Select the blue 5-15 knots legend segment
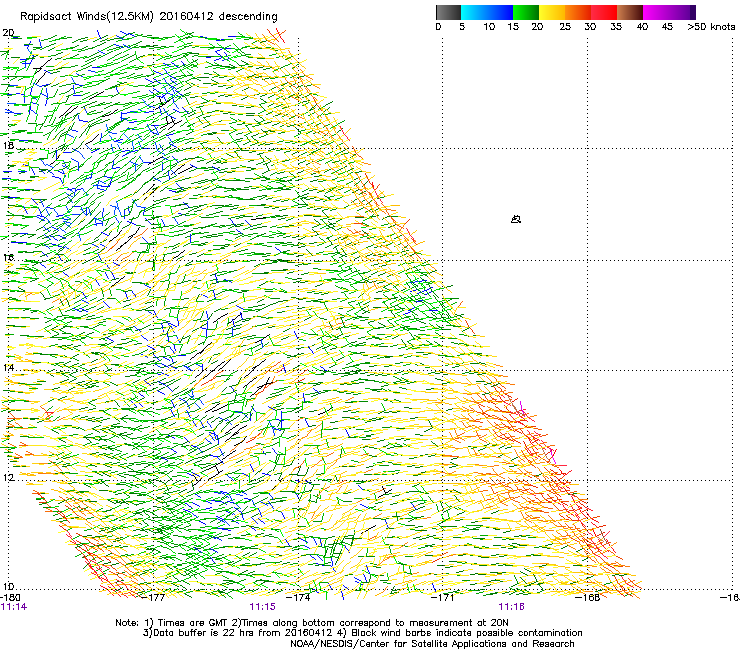The image size is (740, 650). tap(487, 12)
